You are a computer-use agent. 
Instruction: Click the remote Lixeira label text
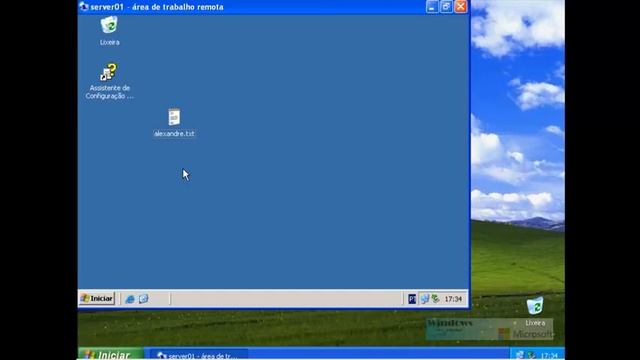pyautogui.click(x=109, y=42)
